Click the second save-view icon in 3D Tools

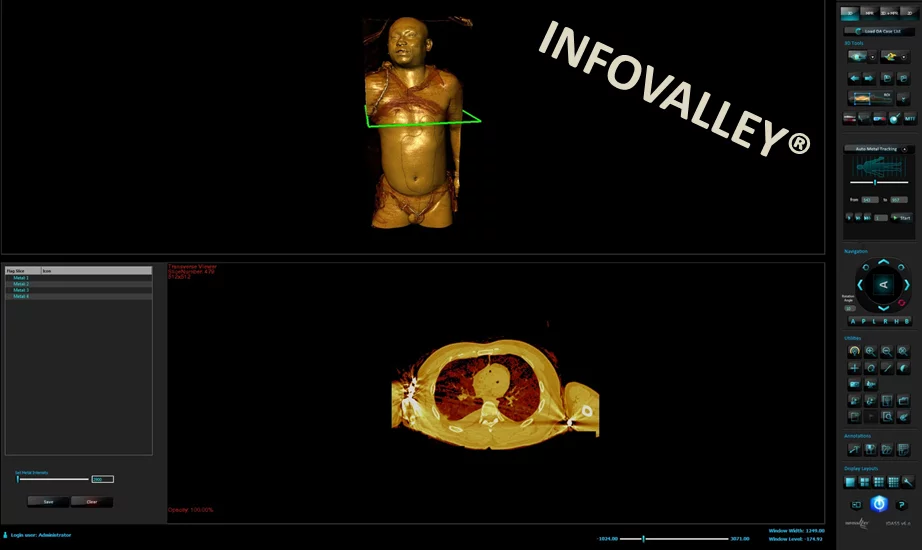[903, 78]
